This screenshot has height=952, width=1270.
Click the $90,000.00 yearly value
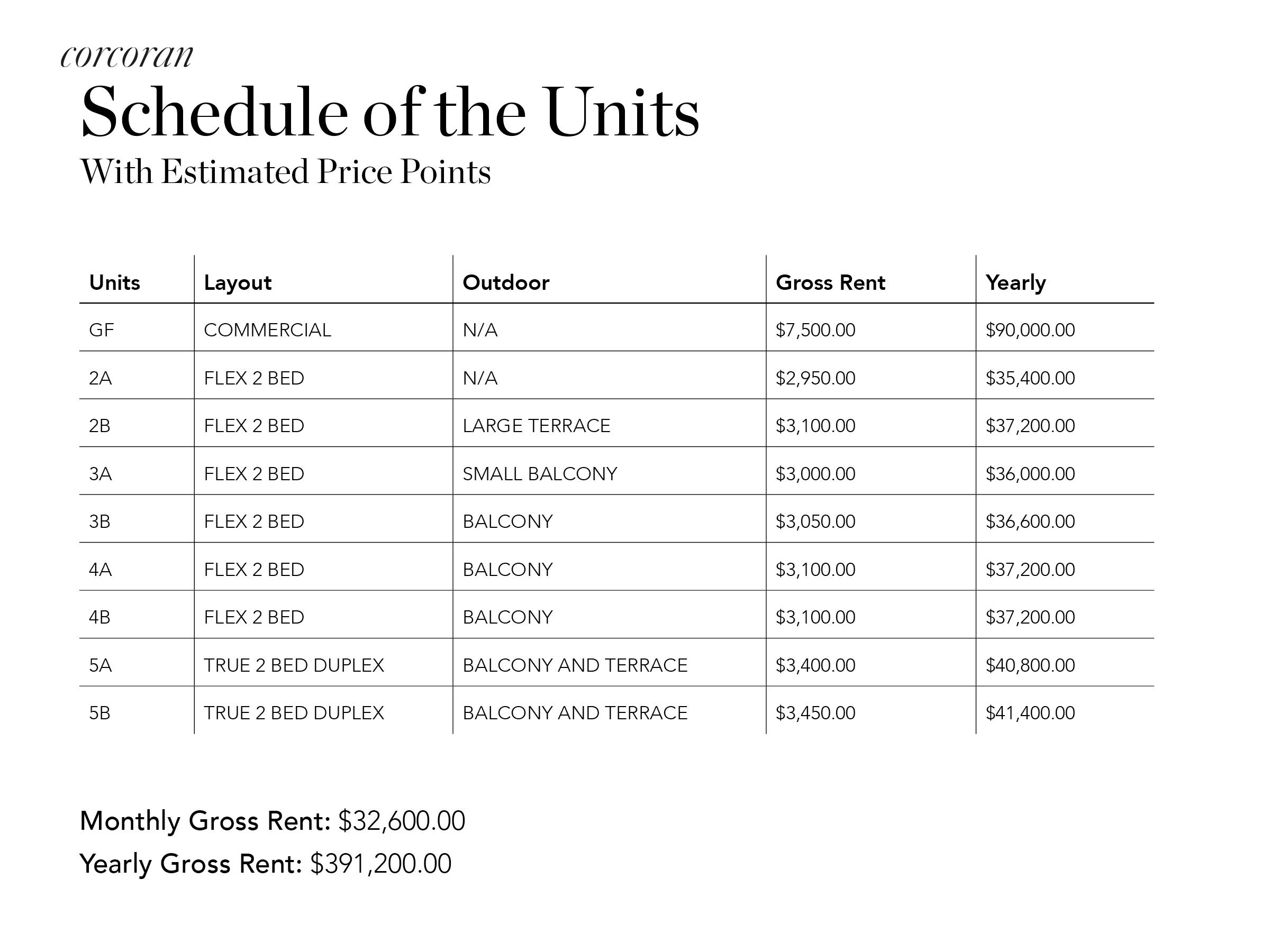(x=1030, y=330)
